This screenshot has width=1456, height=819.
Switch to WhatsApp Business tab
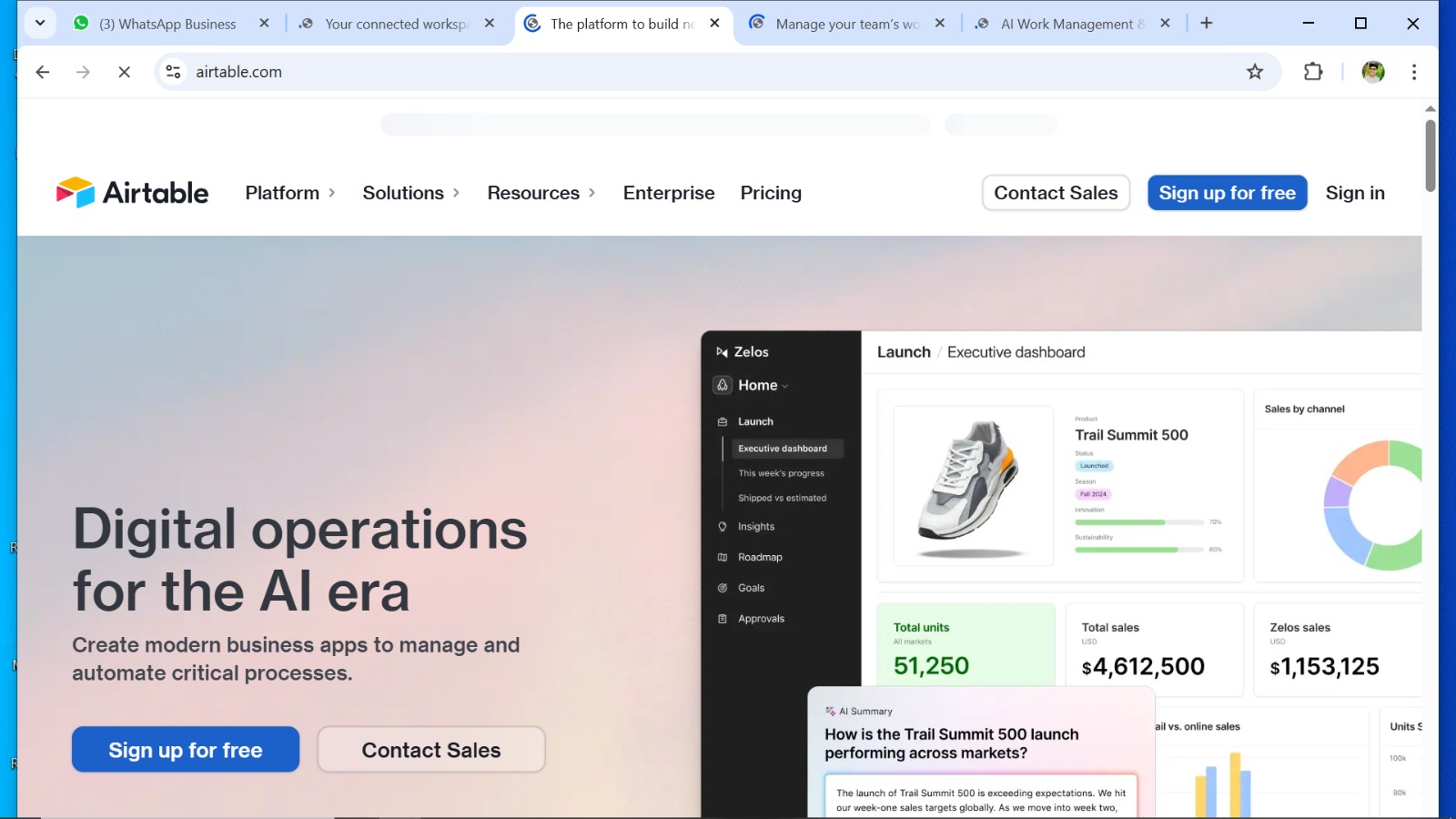(168, 24)
